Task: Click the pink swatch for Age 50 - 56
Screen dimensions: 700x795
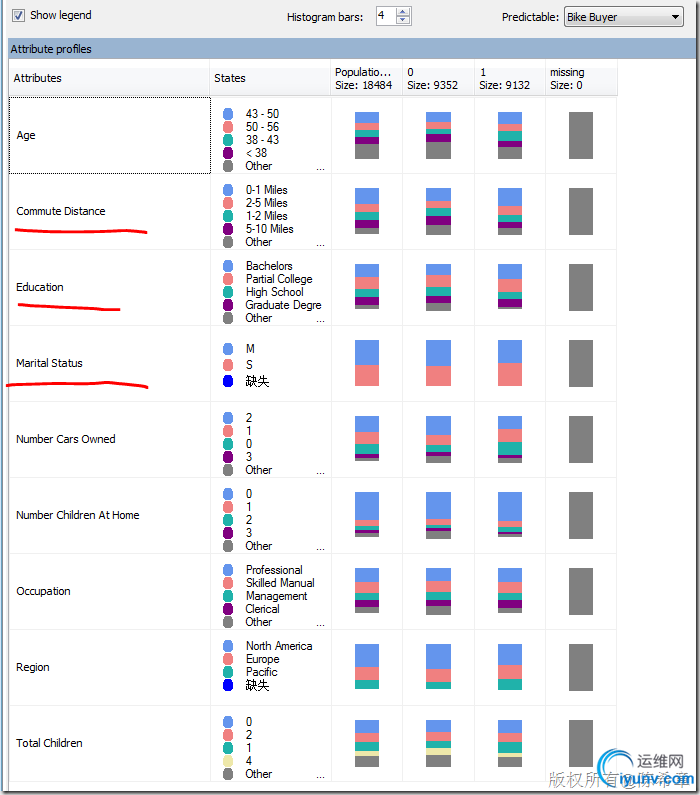Action: point(228,127)
